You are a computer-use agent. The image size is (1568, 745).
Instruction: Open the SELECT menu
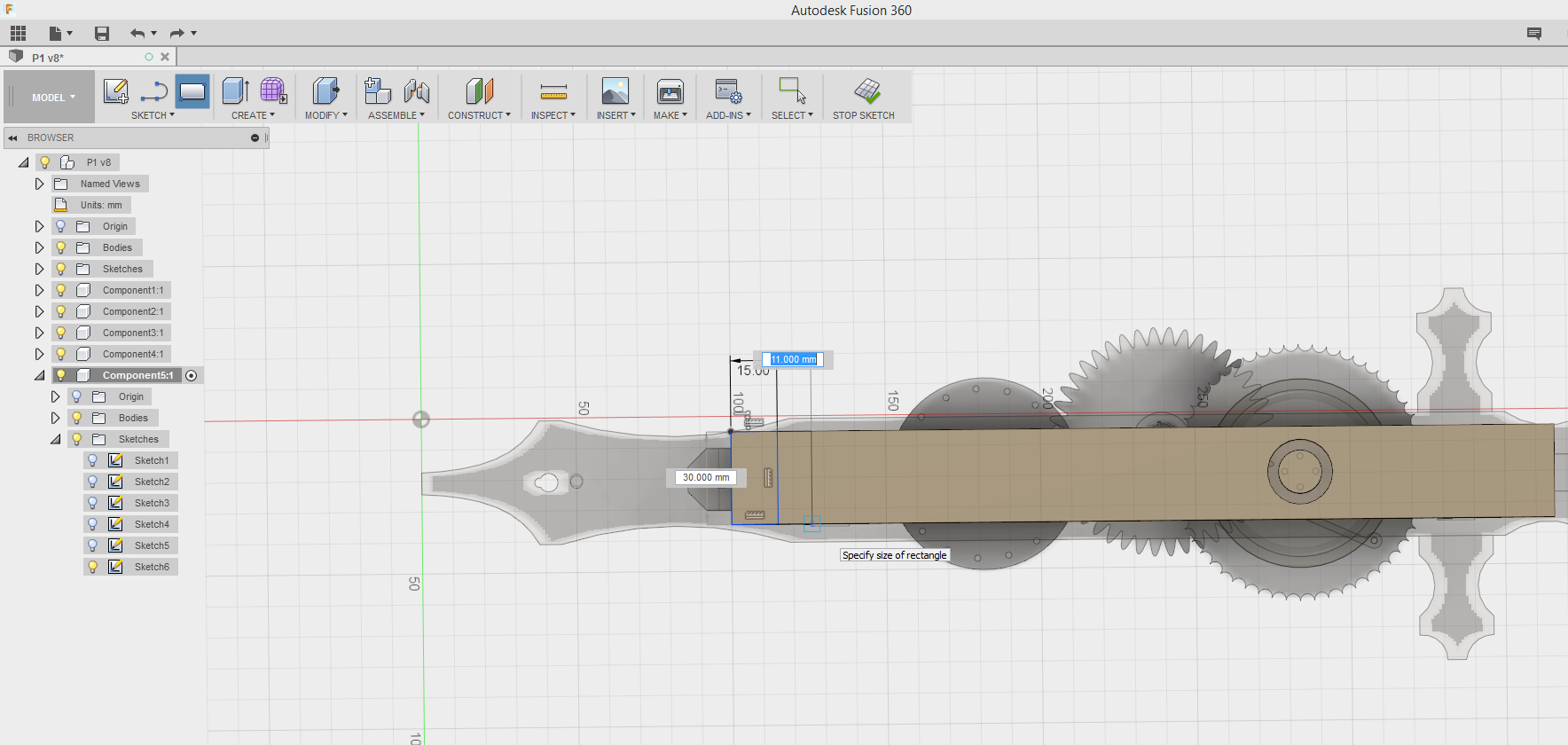point(792,115)
